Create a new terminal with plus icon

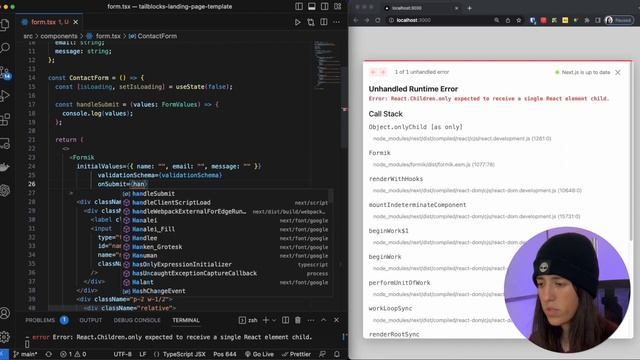[266, 320]
